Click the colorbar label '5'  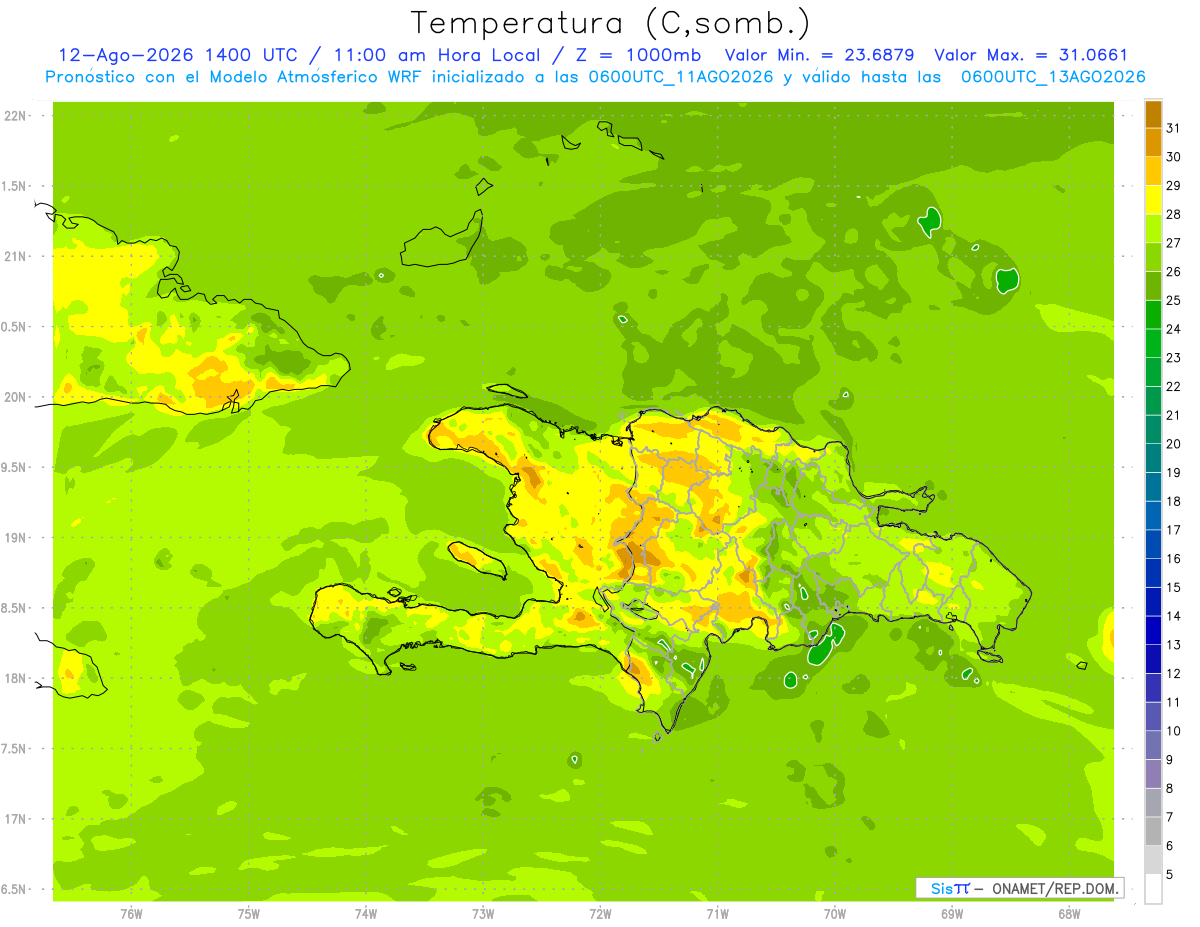pos(1170,875)
